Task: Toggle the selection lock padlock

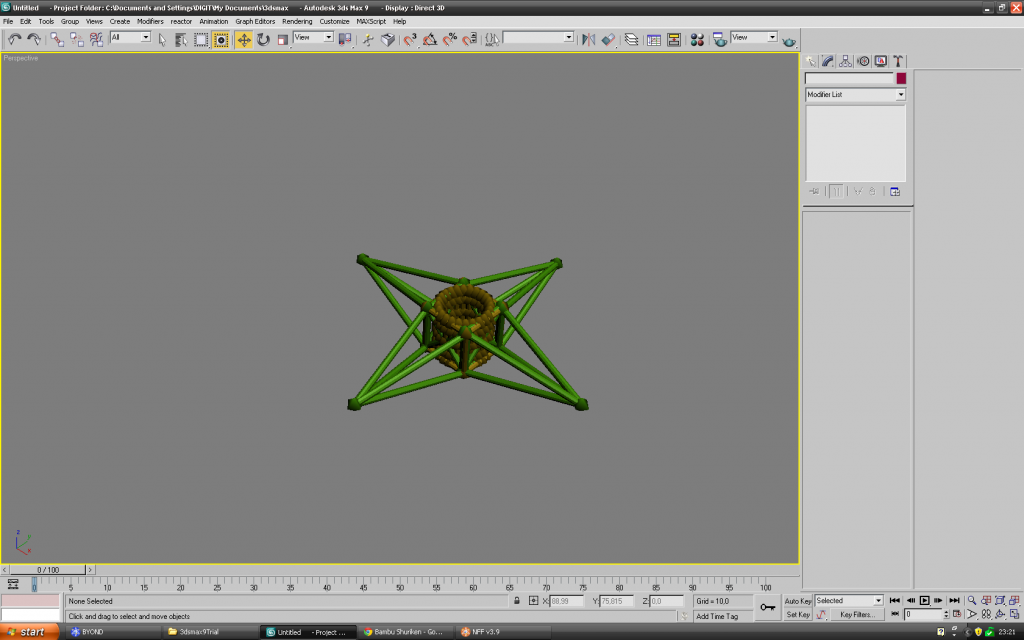Action: pyautogui.click(x=517, y=601)
